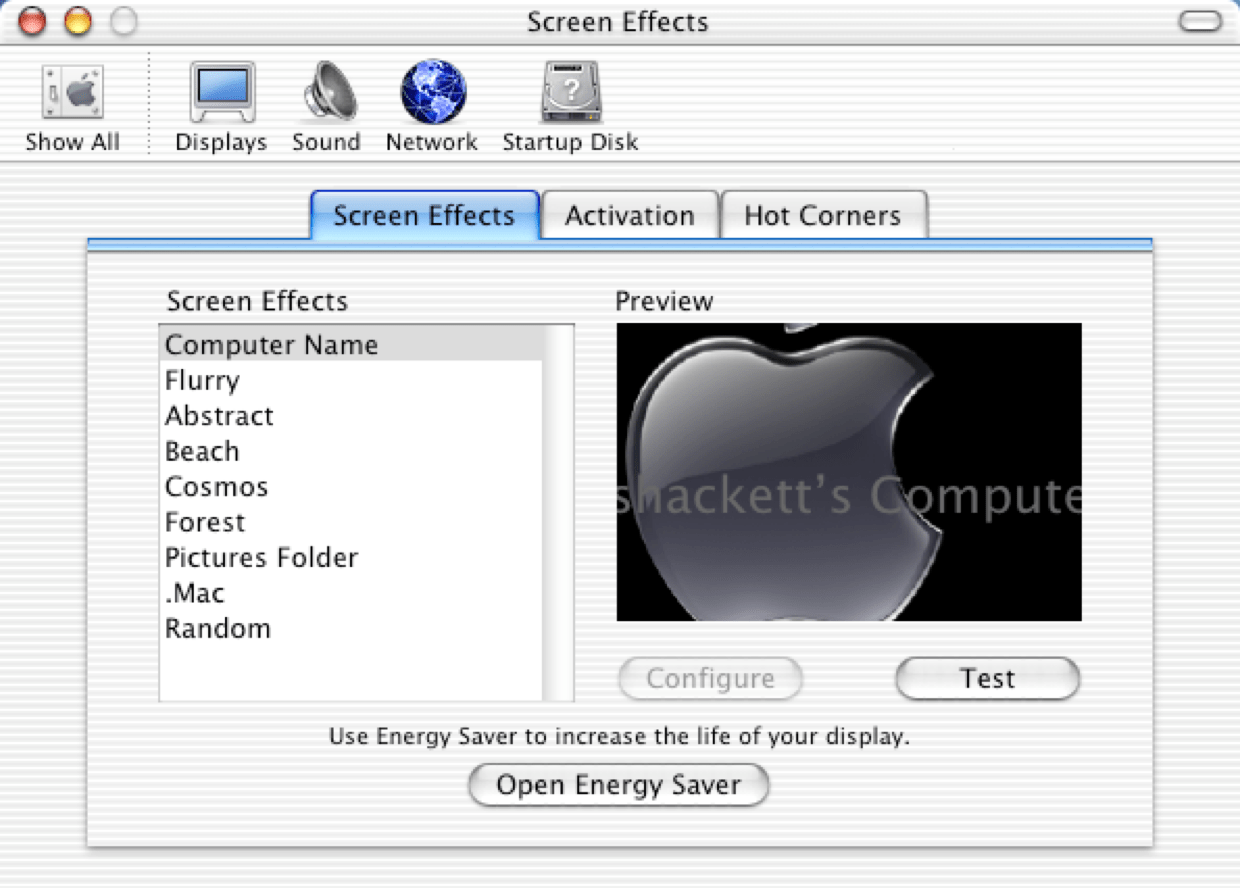Click the Open Energy Saver button
Screen dimensions: 1240x888
tap(619, 785)
